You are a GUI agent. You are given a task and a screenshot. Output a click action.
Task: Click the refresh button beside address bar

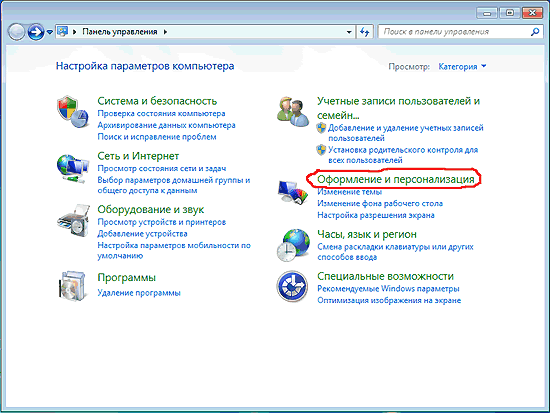click(x=365, y=32)
